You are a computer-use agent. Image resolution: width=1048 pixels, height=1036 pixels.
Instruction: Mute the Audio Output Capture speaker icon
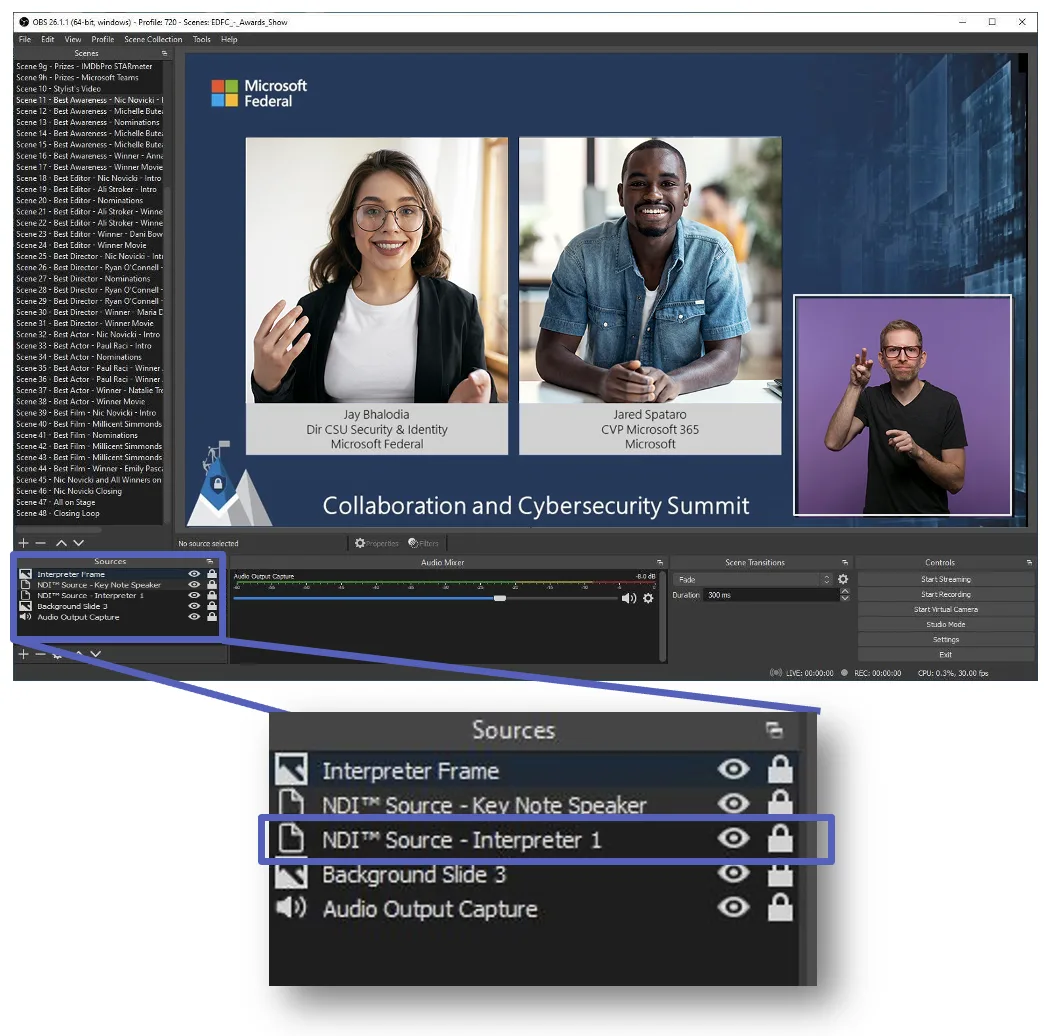(x=628, y=598)
